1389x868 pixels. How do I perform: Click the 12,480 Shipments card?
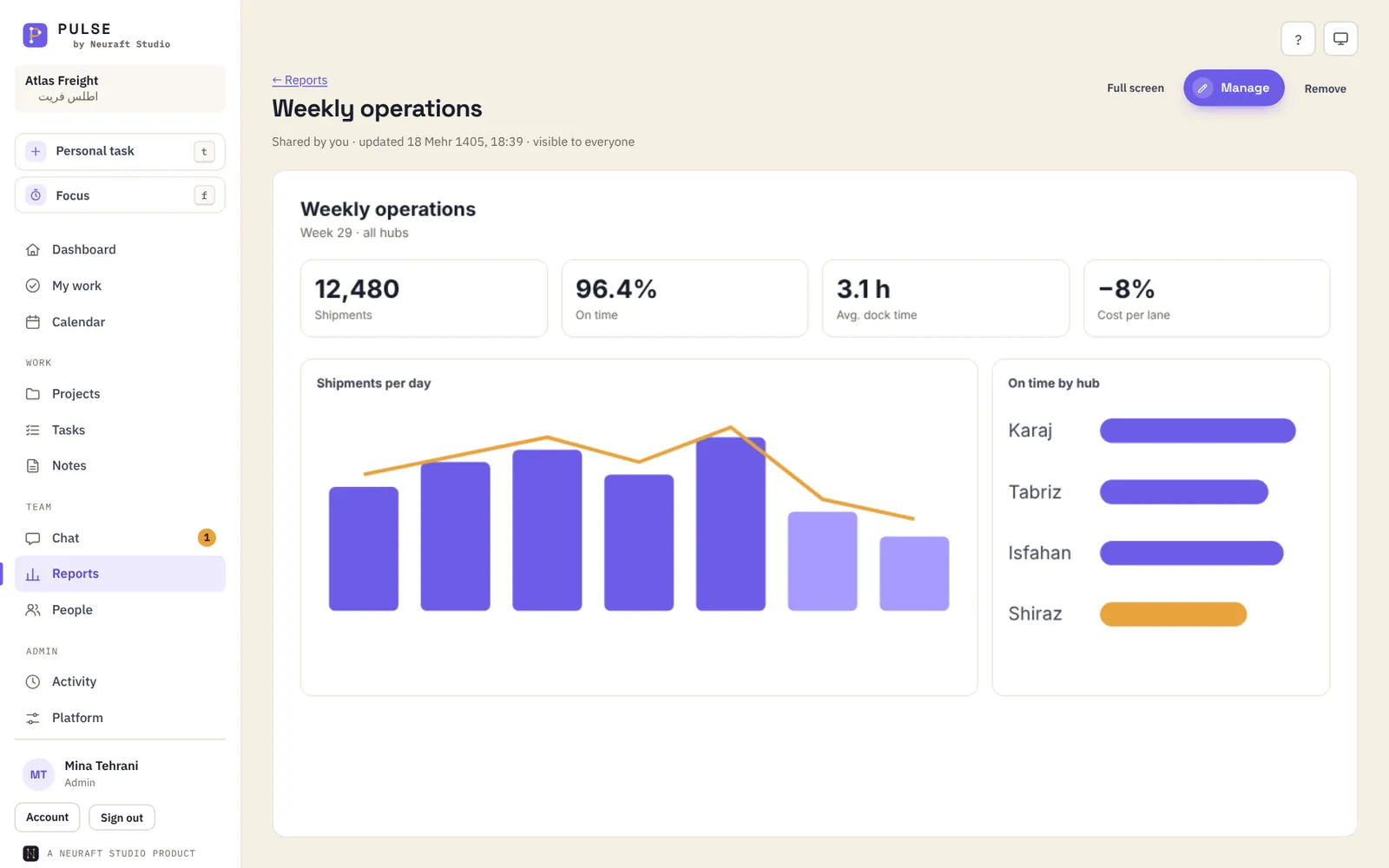[424, 299]
